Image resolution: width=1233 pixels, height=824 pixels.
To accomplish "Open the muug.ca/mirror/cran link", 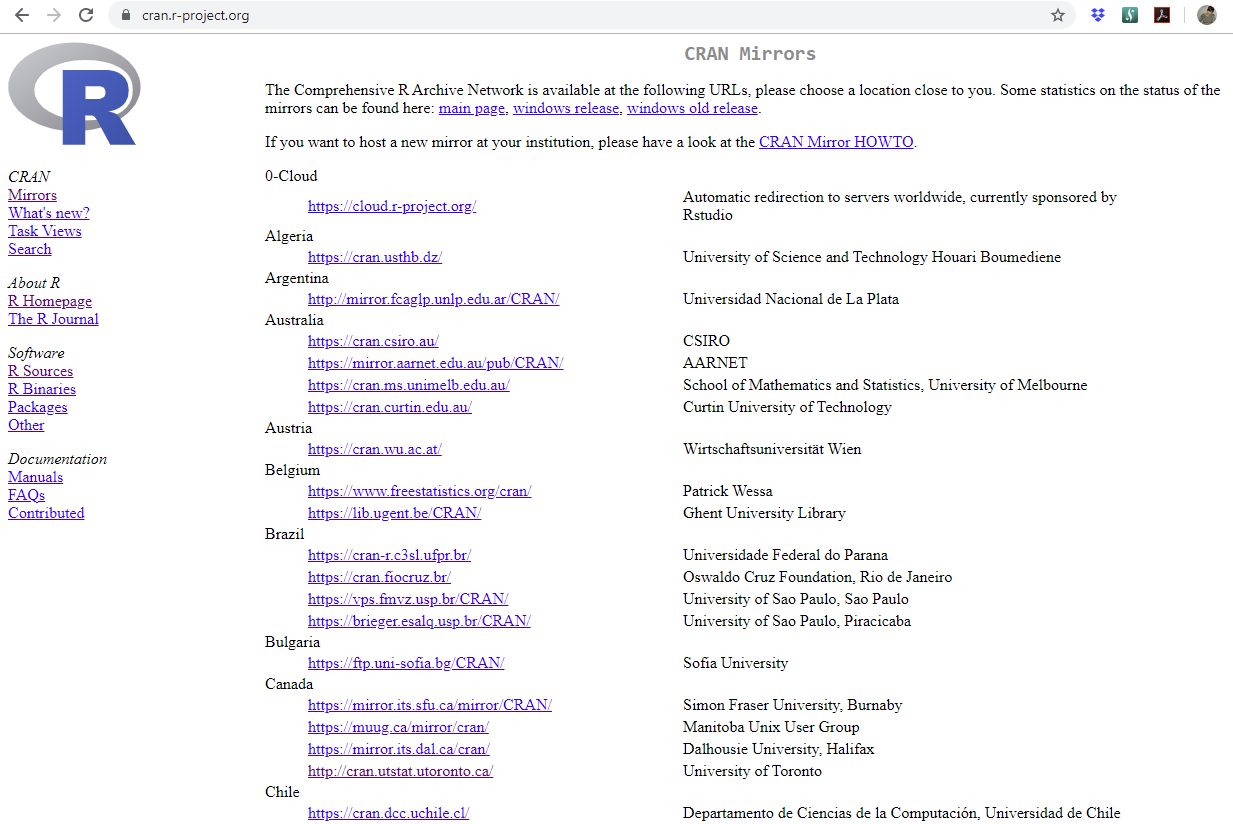I will (x=398, y=727).
